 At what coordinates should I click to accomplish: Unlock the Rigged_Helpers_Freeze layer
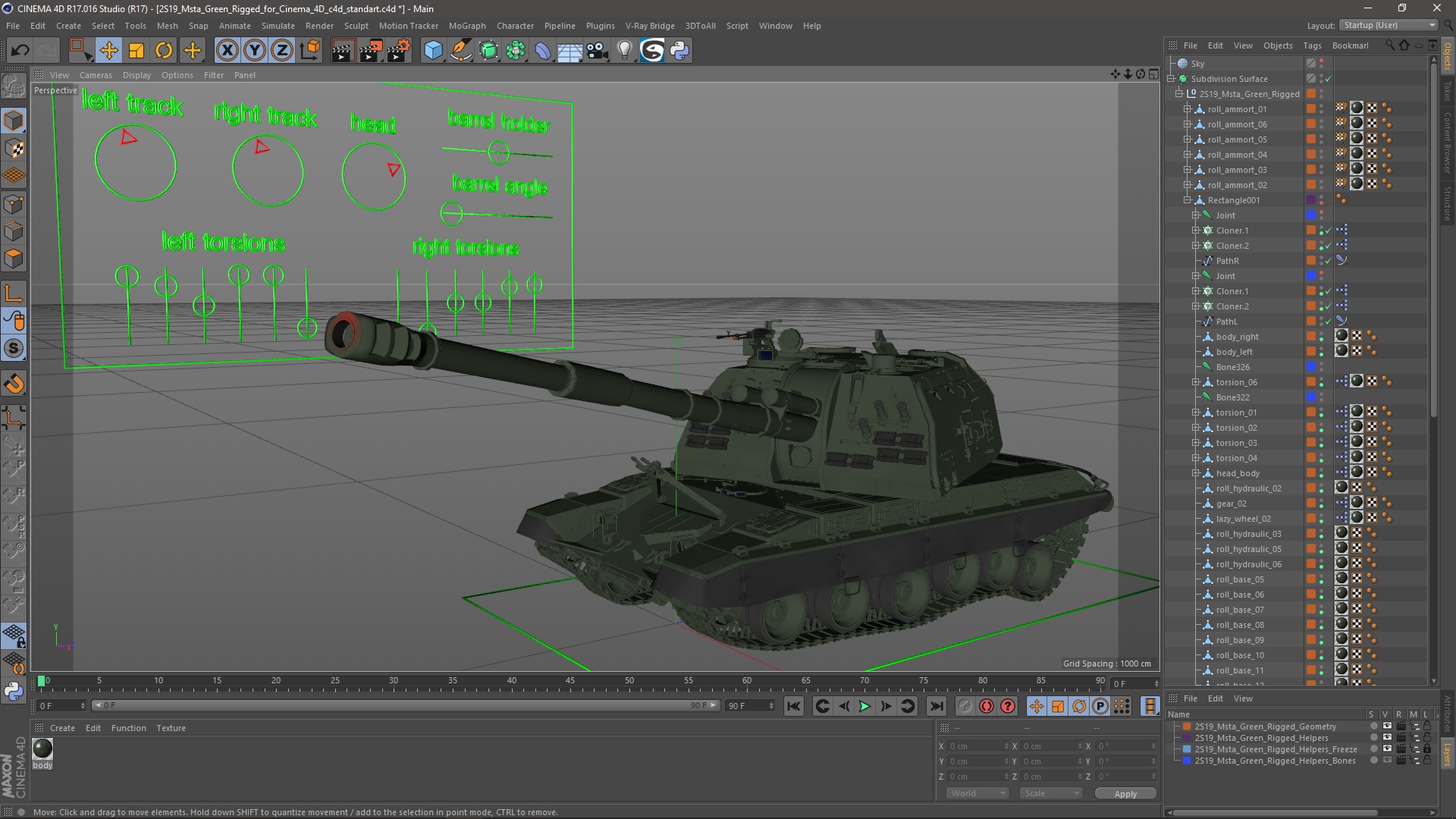(1426, 749)
